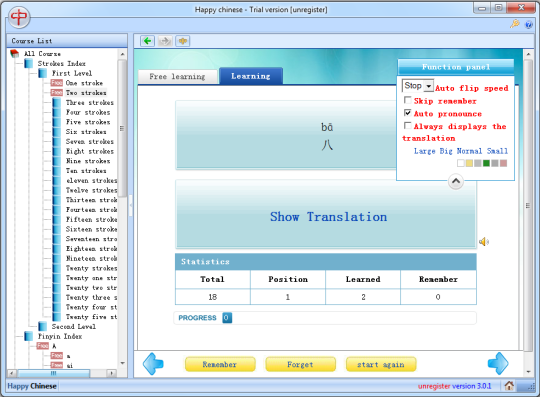Click the Free badge beside ai
The width and height of the screenshot is (540, 397).
click(x=56, y=365)
